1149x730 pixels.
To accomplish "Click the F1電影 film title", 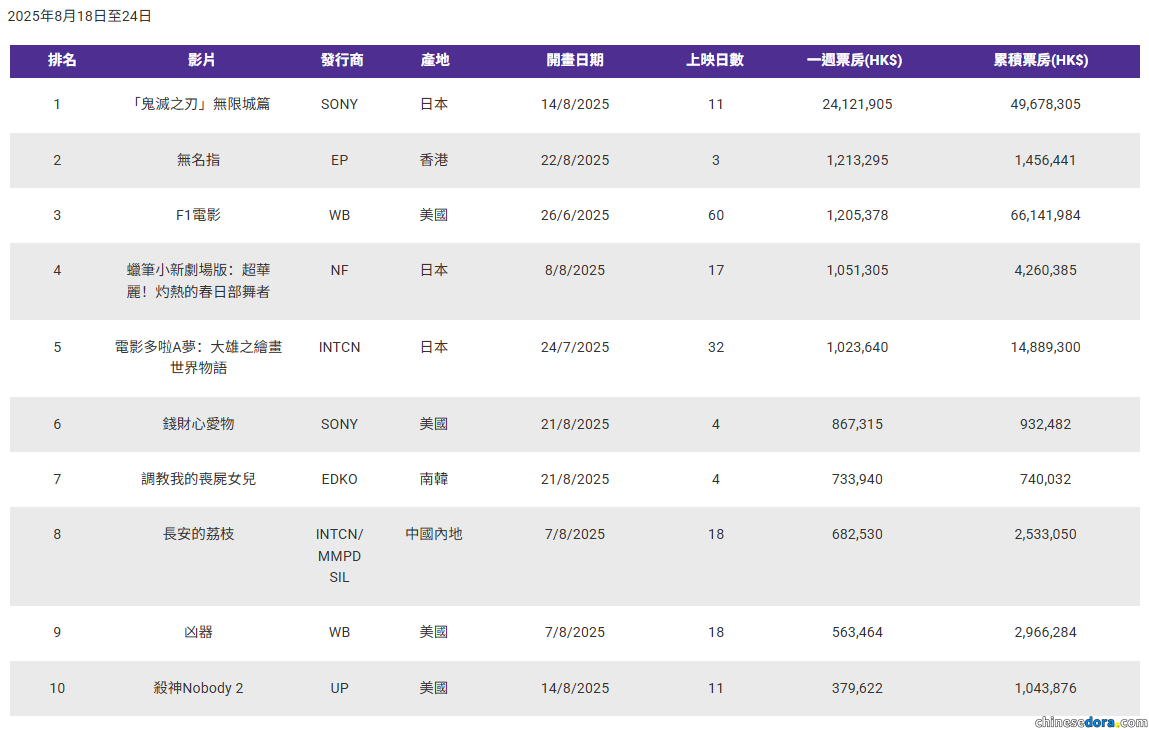I will (x=198, y=215).
